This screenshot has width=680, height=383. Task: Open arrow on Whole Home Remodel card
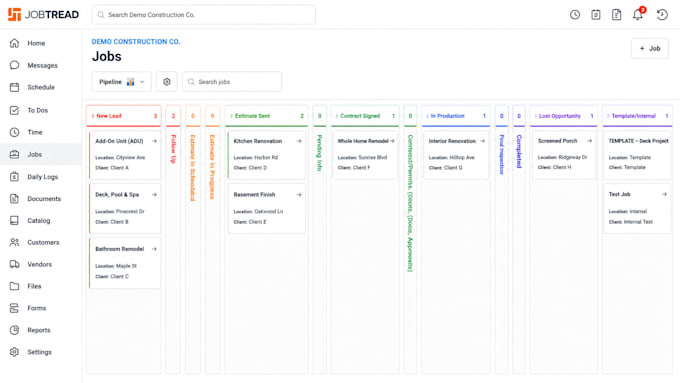click(x=392, y=141)
